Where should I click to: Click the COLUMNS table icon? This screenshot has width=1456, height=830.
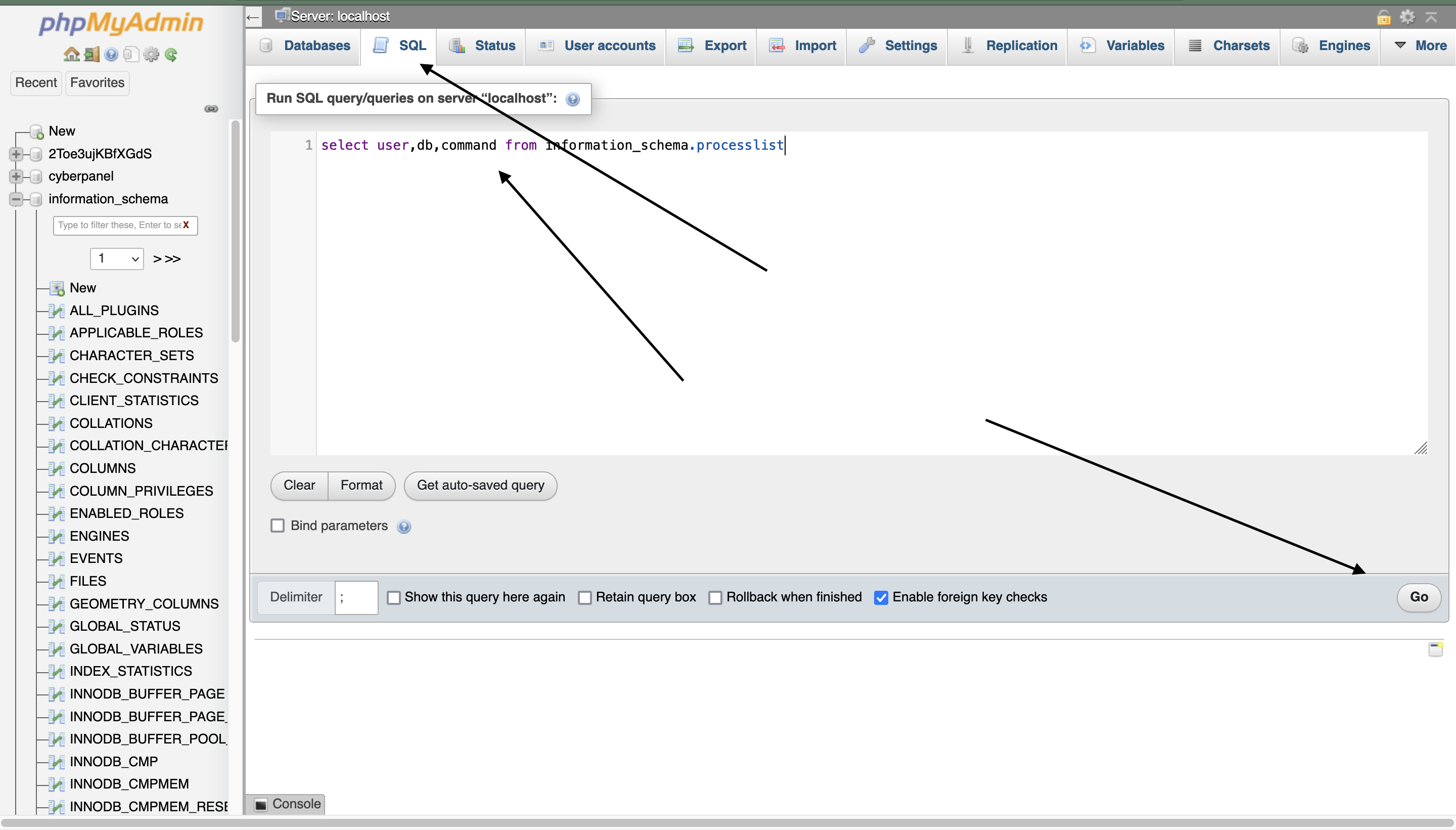coord(57,468)
